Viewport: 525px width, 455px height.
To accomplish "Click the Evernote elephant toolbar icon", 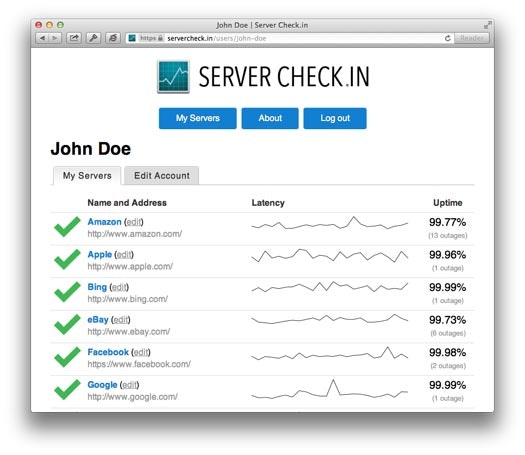I will pyautogui.click(x=113, y=38).
